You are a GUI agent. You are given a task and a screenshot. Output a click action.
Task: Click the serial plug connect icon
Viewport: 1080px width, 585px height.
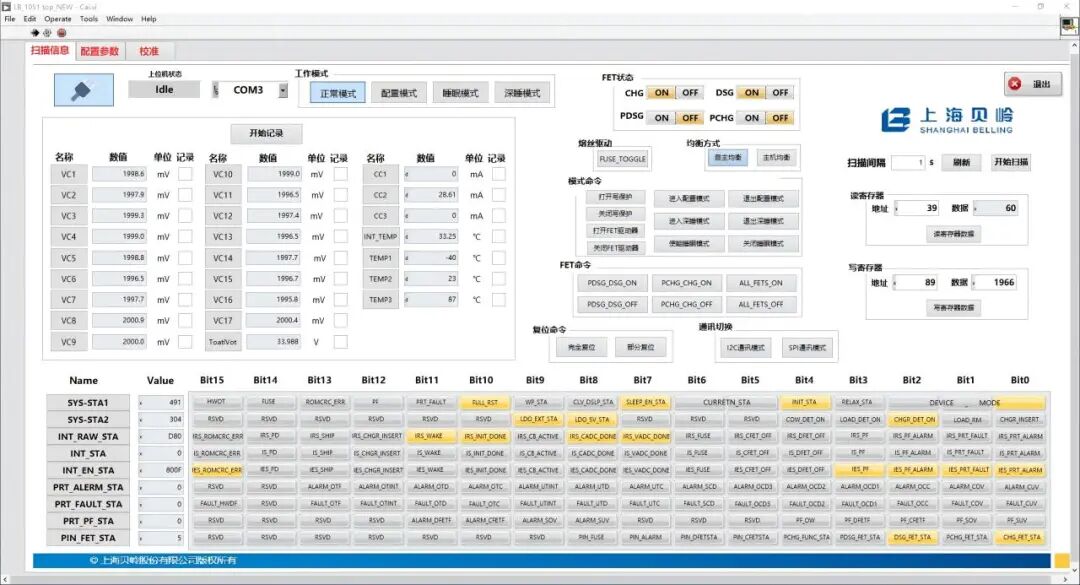[83, 90]
